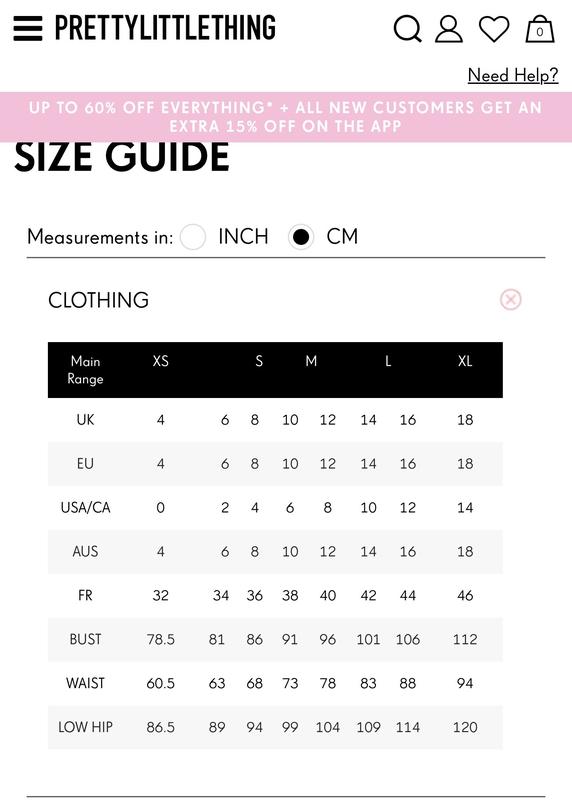Click the LOW HIP row label
The width and height of the screenshot is (572, 800).
click(x=85, y=727)
